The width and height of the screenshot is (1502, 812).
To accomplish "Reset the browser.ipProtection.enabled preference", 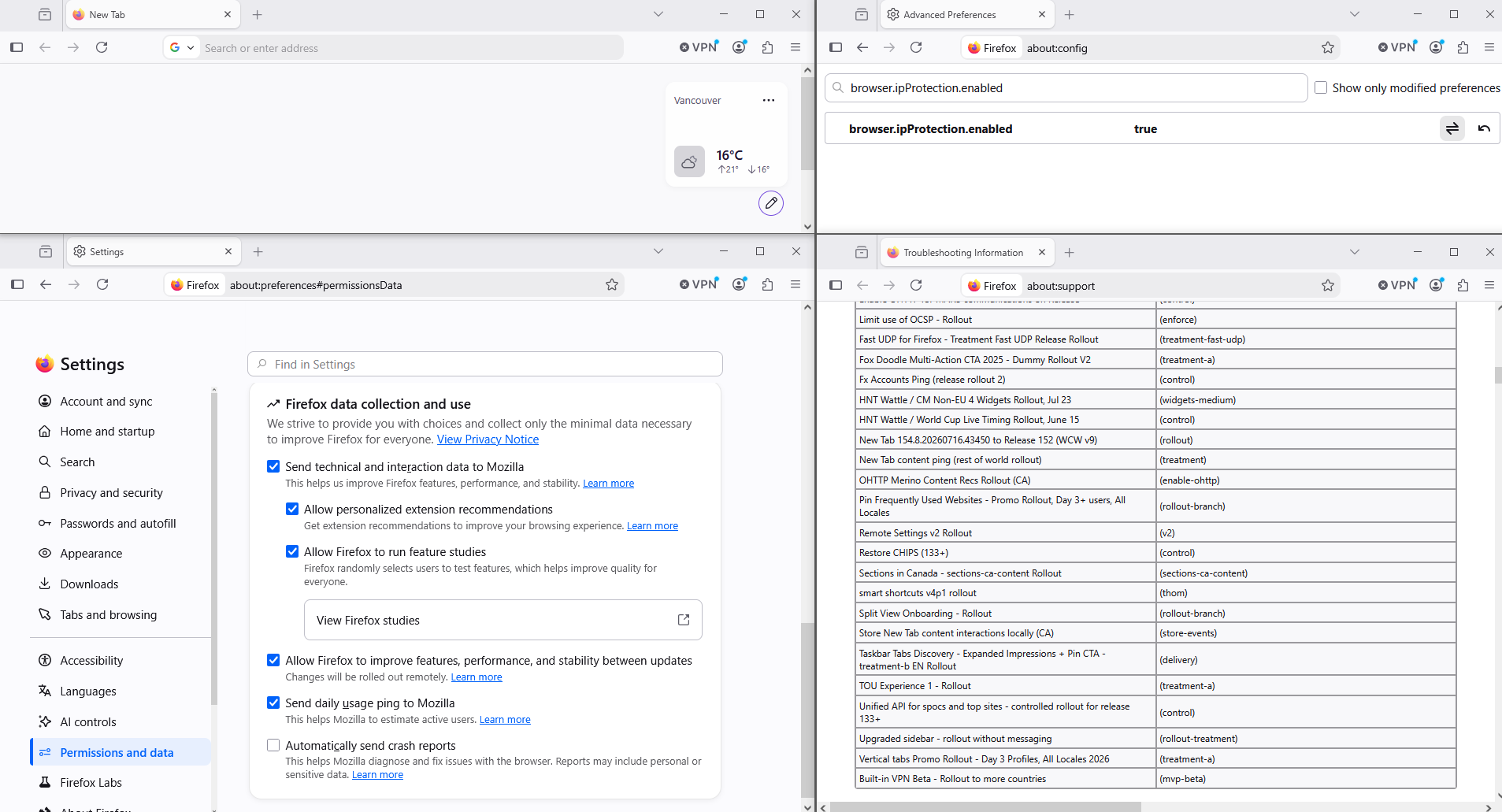I will point(1484,128).
